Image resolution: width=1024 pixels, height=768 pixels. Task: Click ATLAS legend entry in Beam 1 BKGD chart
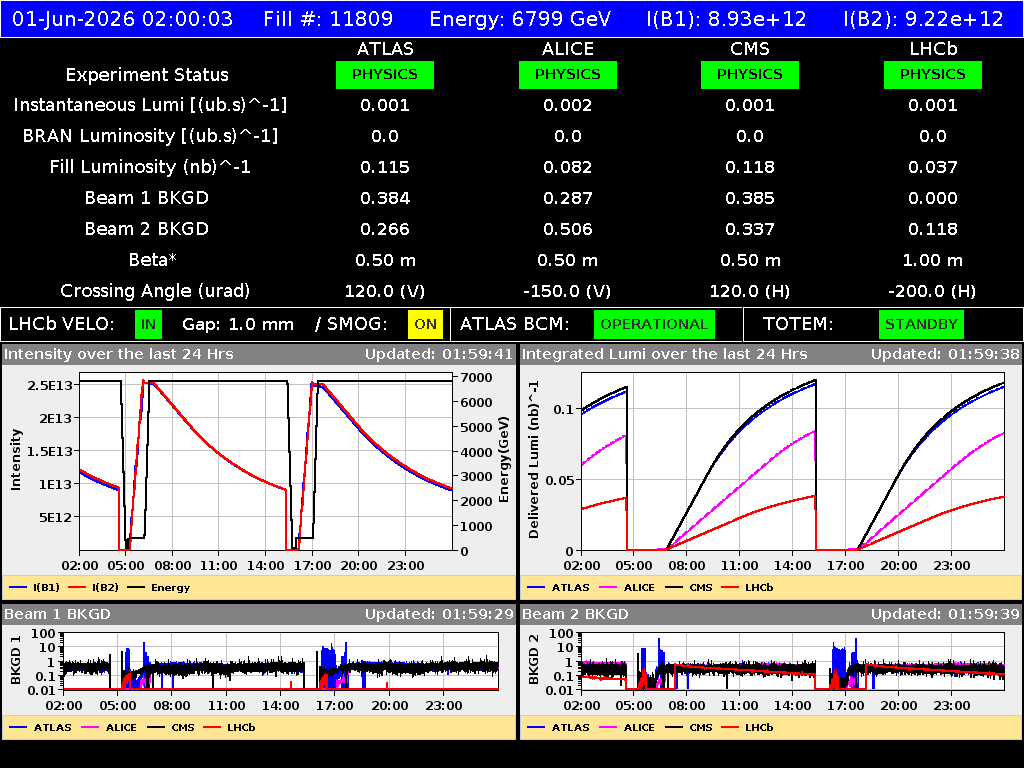tap(40, 728)
